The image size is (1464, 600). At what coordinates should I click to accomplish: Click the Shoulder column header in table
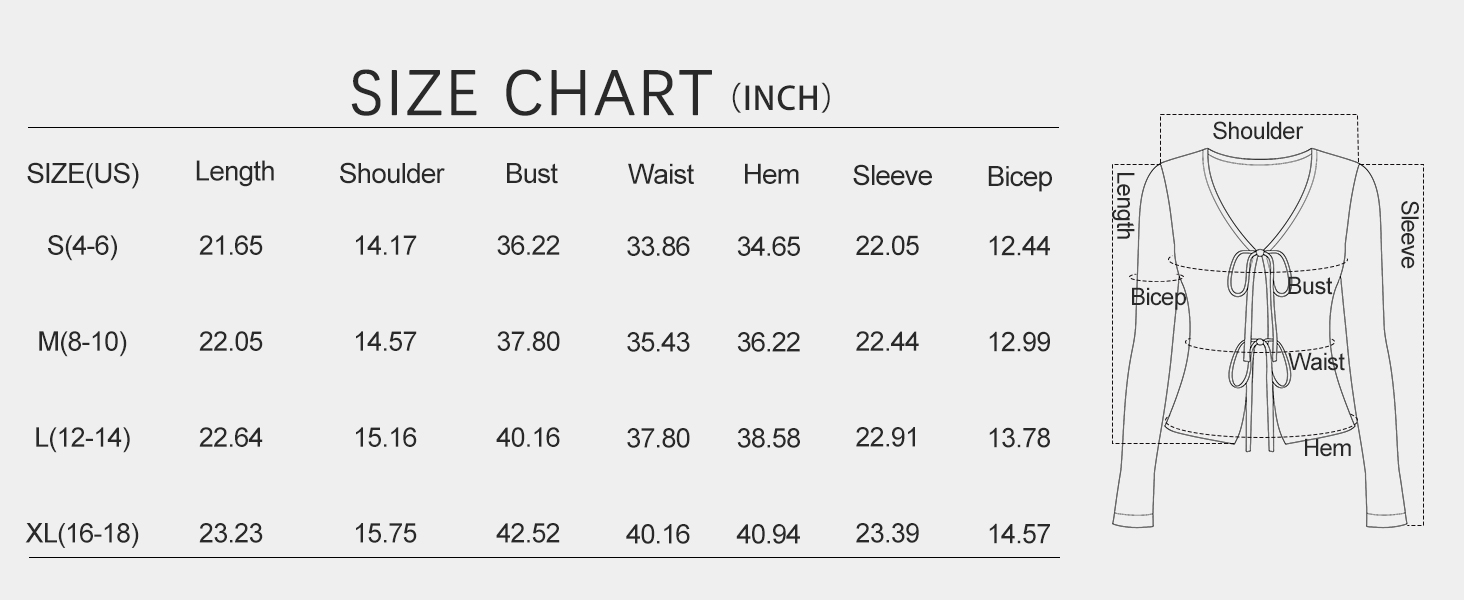pos(391,174)
